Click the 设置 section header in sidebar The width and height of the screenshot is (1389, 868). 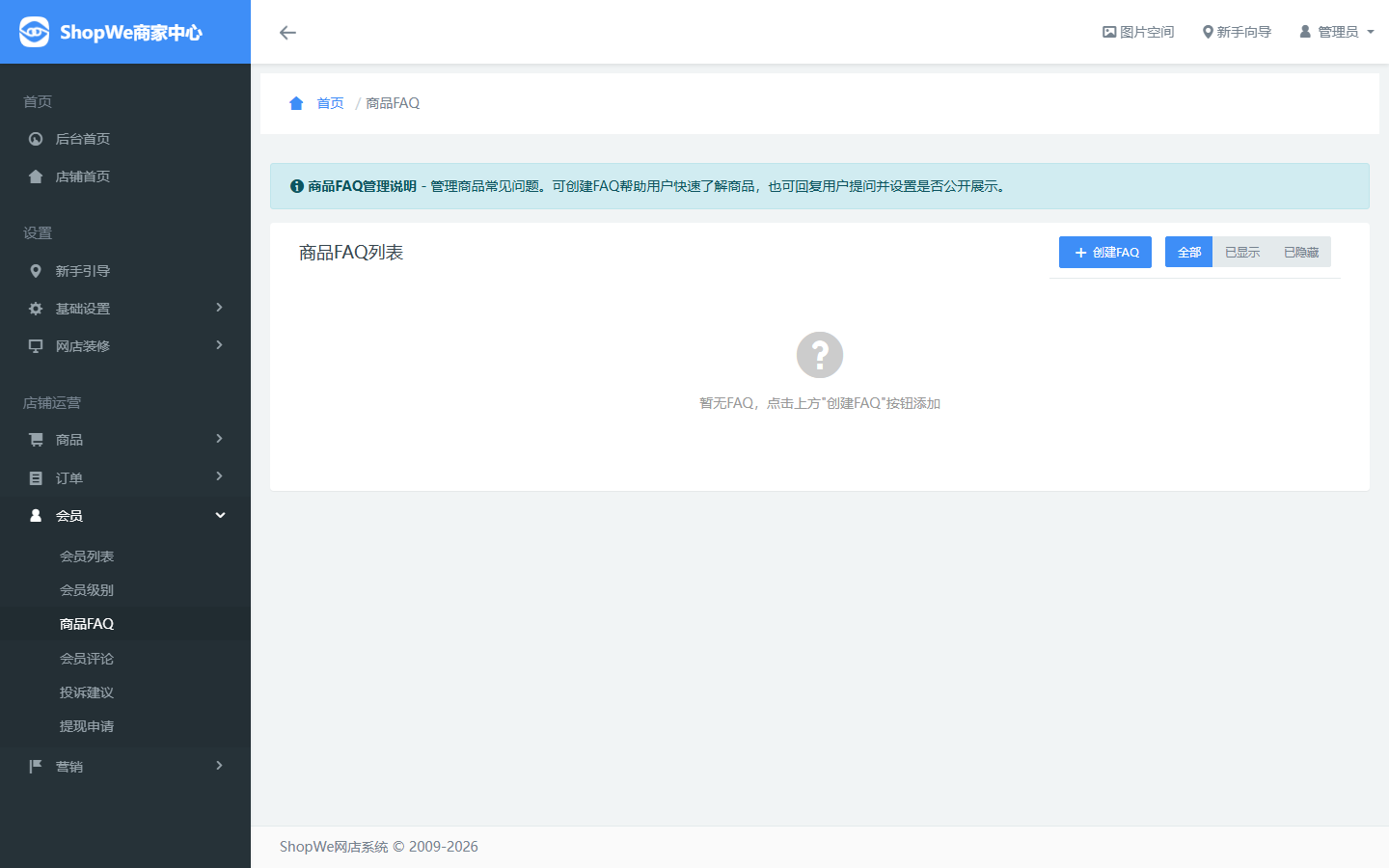click(x=38, y=233)
